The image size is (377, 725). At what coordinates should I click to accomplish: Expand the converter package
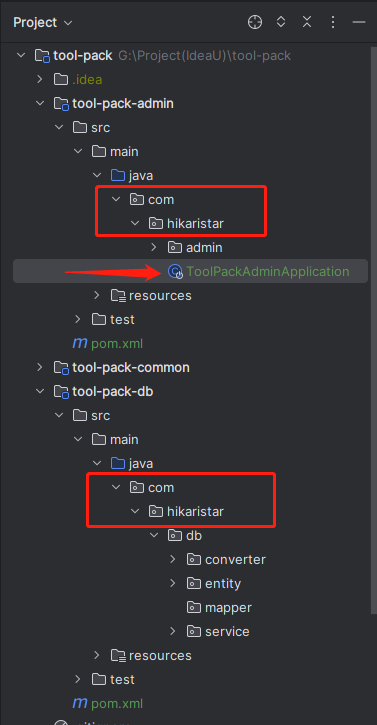173,559
